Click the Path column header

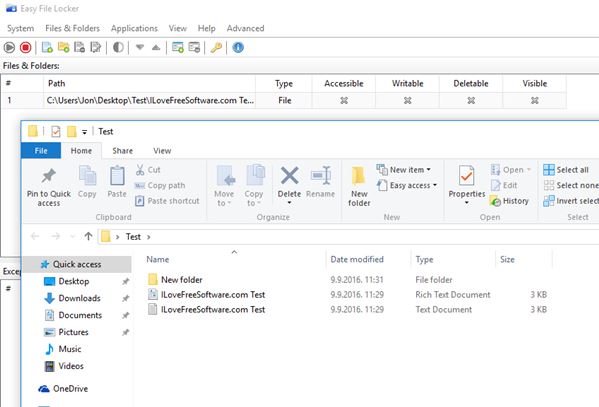click(x=149, y=83)
